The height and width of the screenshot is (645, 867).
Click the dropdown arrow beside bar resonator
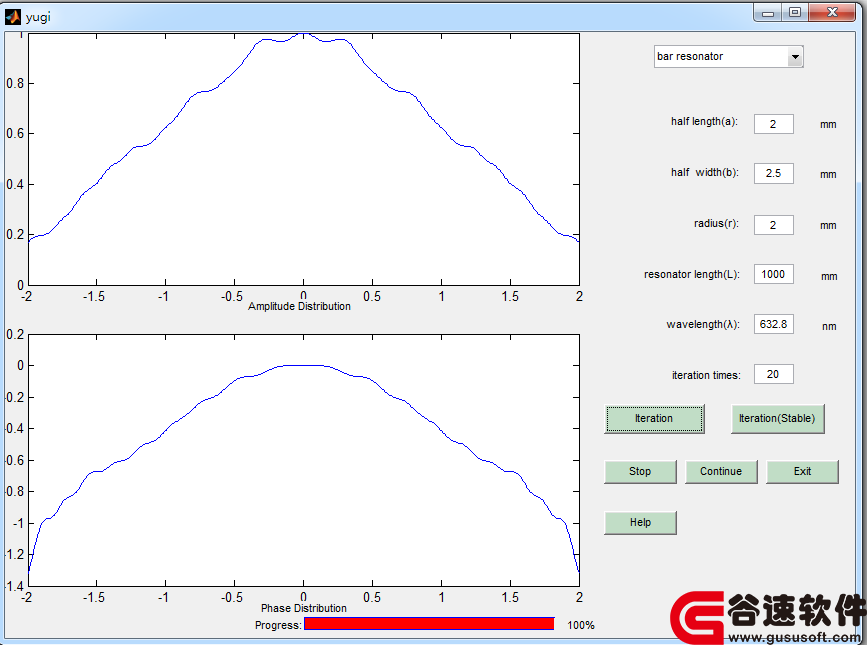(x=795, y=56)
